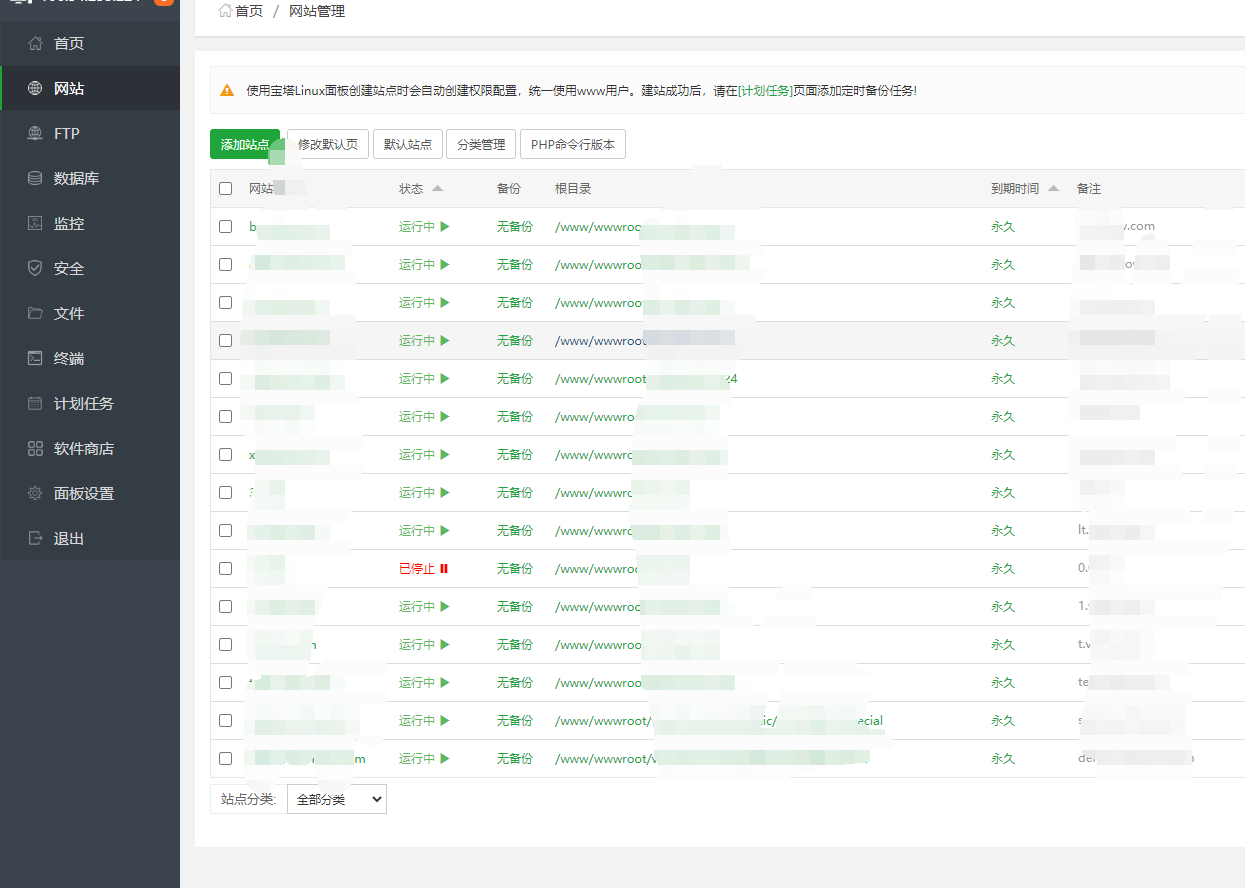Select 面板设置 in the sidebar
This screenshot has height=888, width=1245.
click(x=84, y=494)
